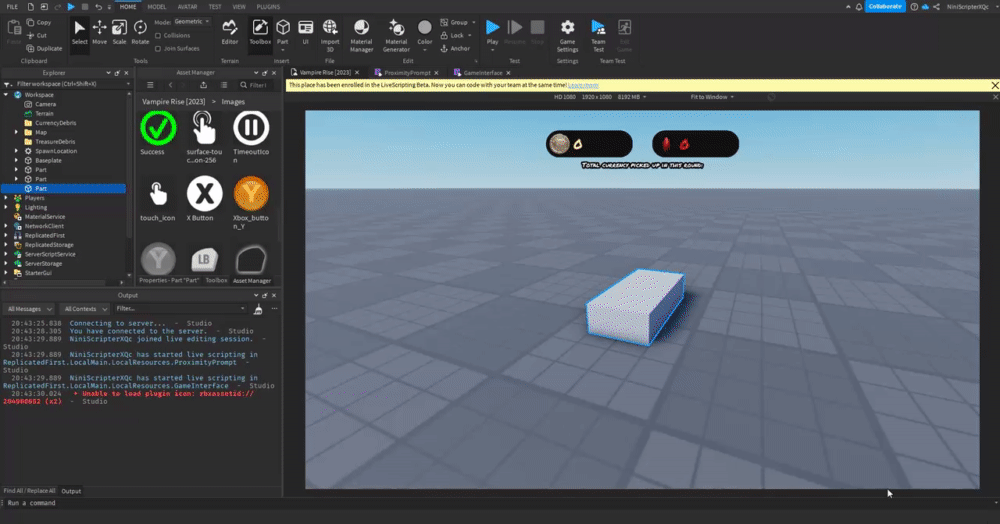Click the new file icon in title bar
The height and width of the screenshot is (524, 1000).
[x=30, y=7]
